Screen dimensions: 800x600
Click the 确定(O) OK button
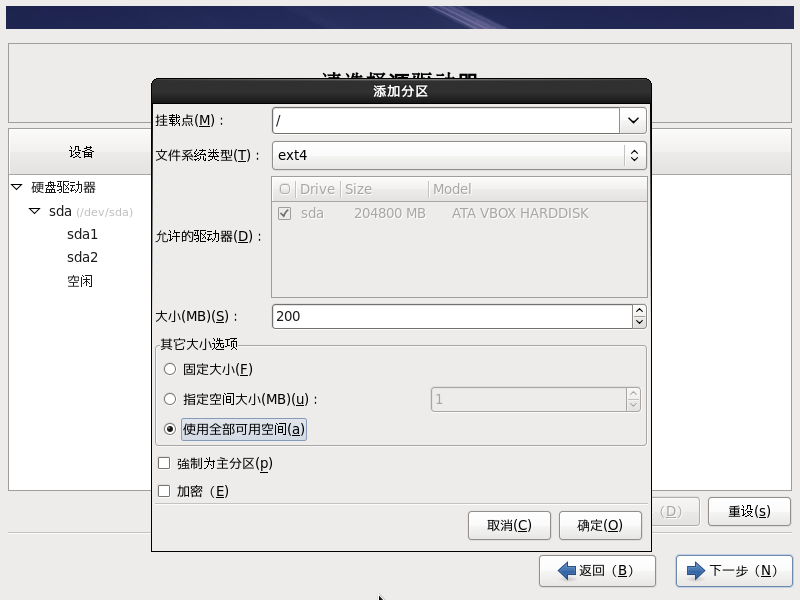pyautogui.click(x=600, y=525)
